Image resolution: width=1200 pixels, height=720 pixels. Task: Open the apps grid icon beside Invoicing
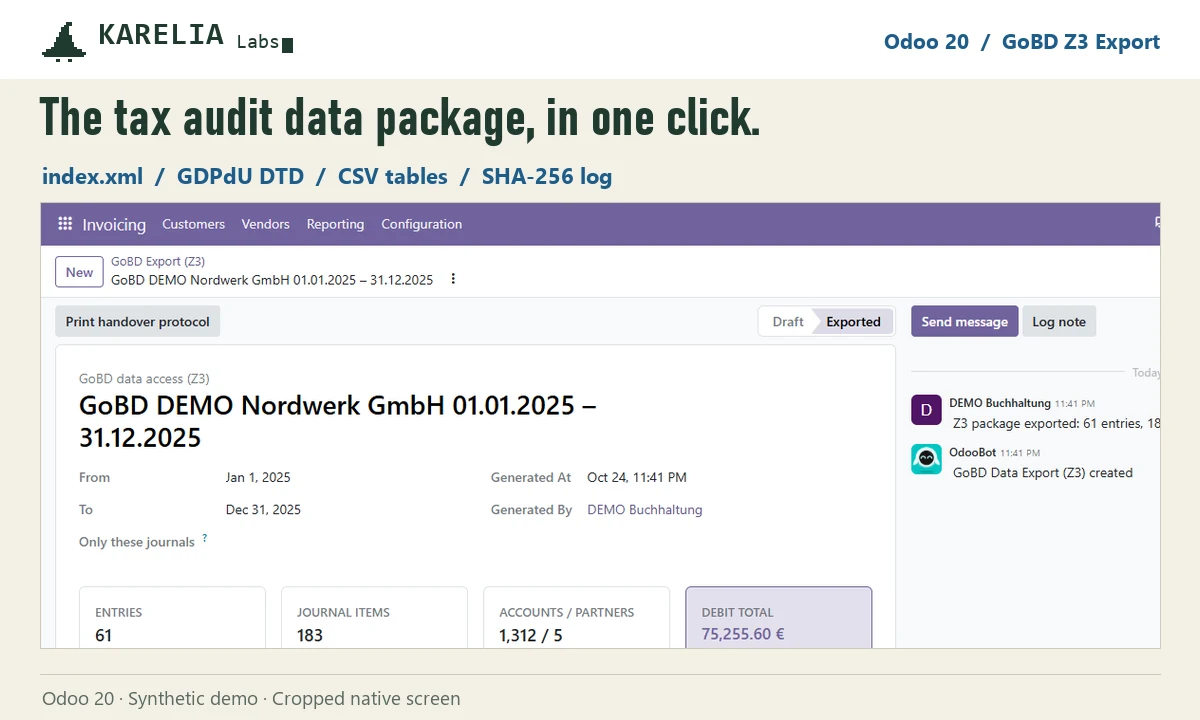[65, 224]
